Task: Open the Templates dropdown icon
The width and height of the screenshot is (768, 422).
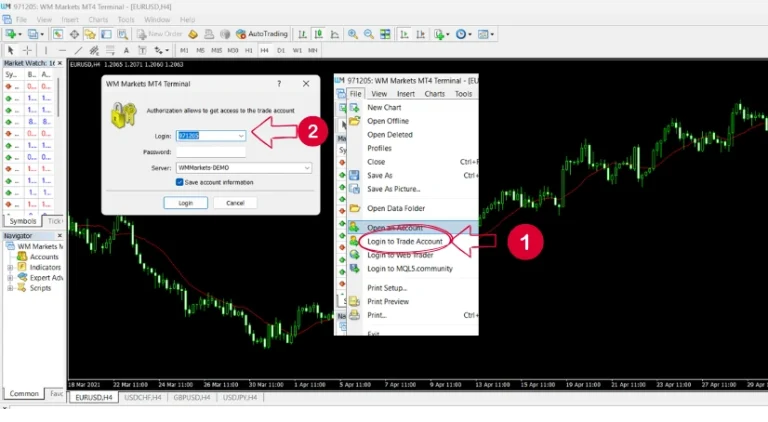Action: tap(485, 34)
